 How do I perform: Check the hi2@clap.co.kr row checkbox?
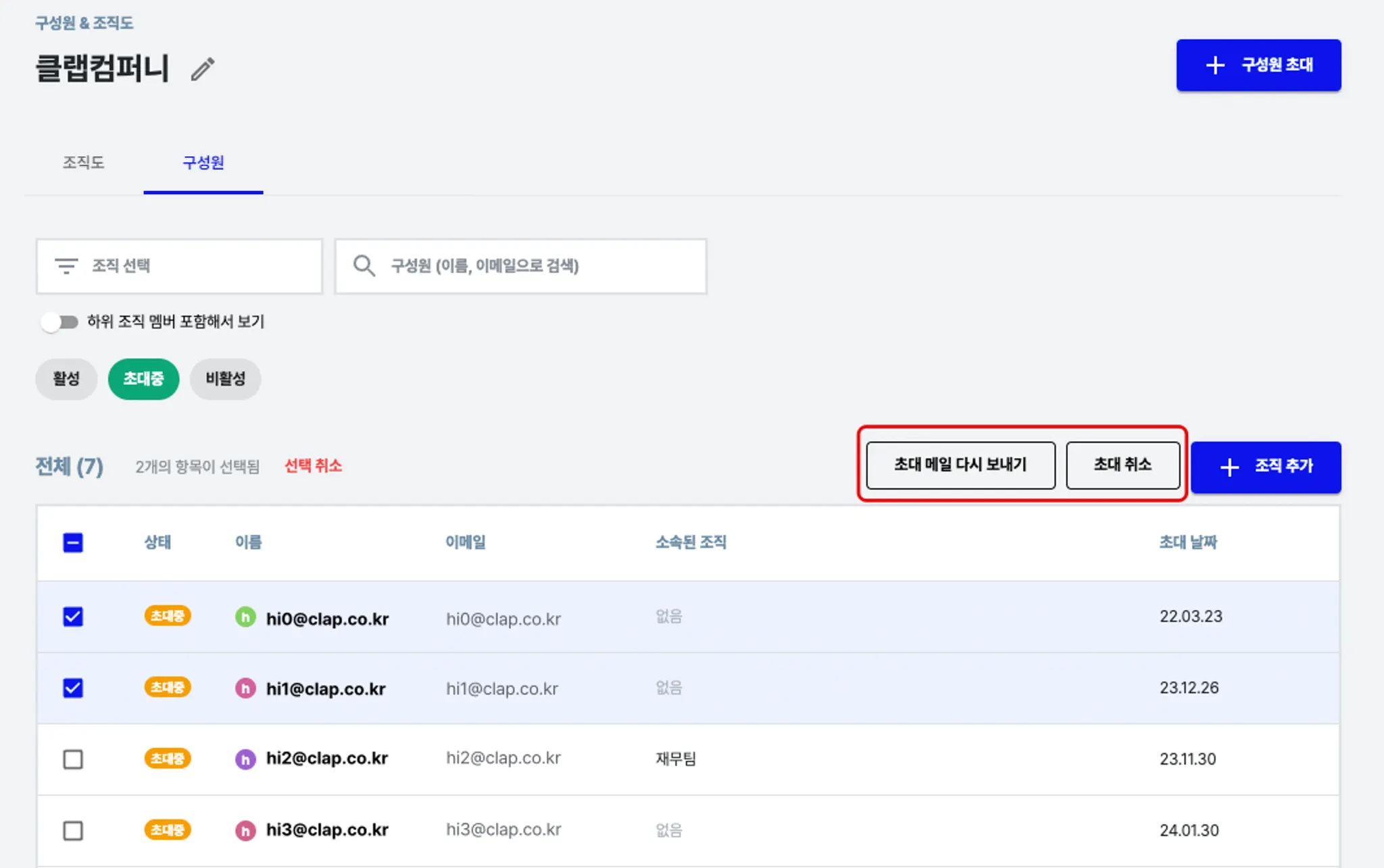tap(73, 759)
